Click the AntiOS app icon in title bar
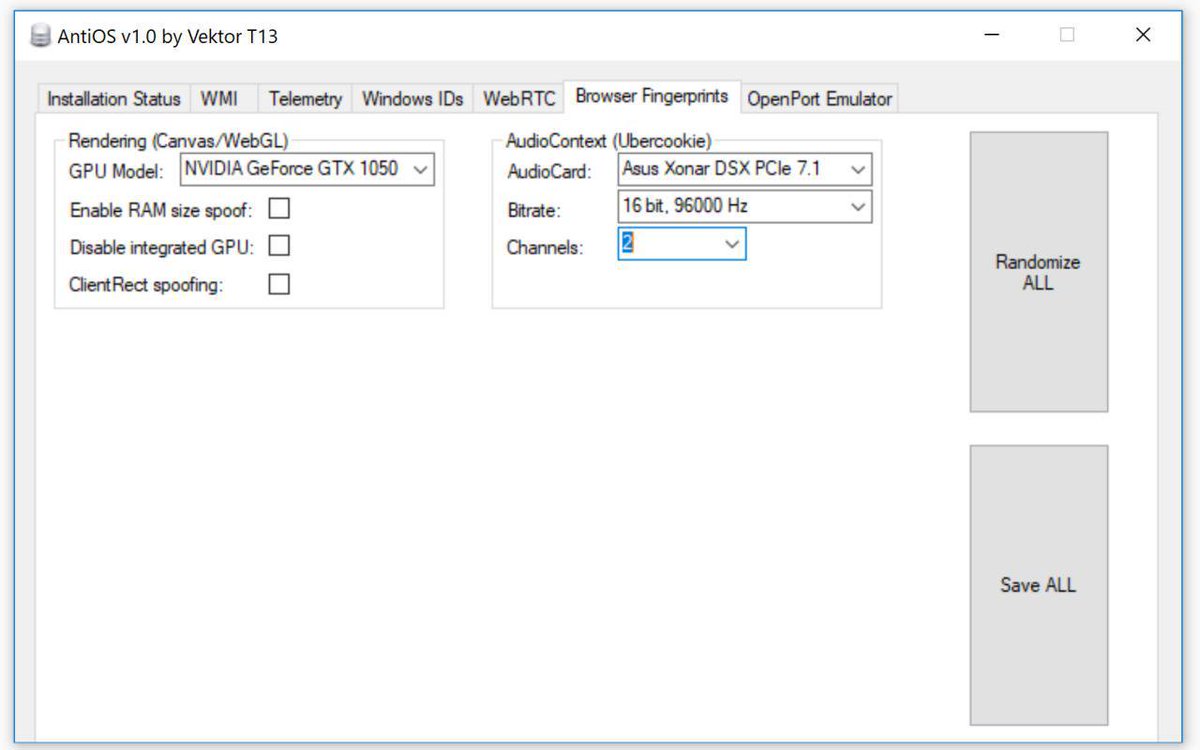The width and height of the screenshot is (1200, 750). pos(40,37)
